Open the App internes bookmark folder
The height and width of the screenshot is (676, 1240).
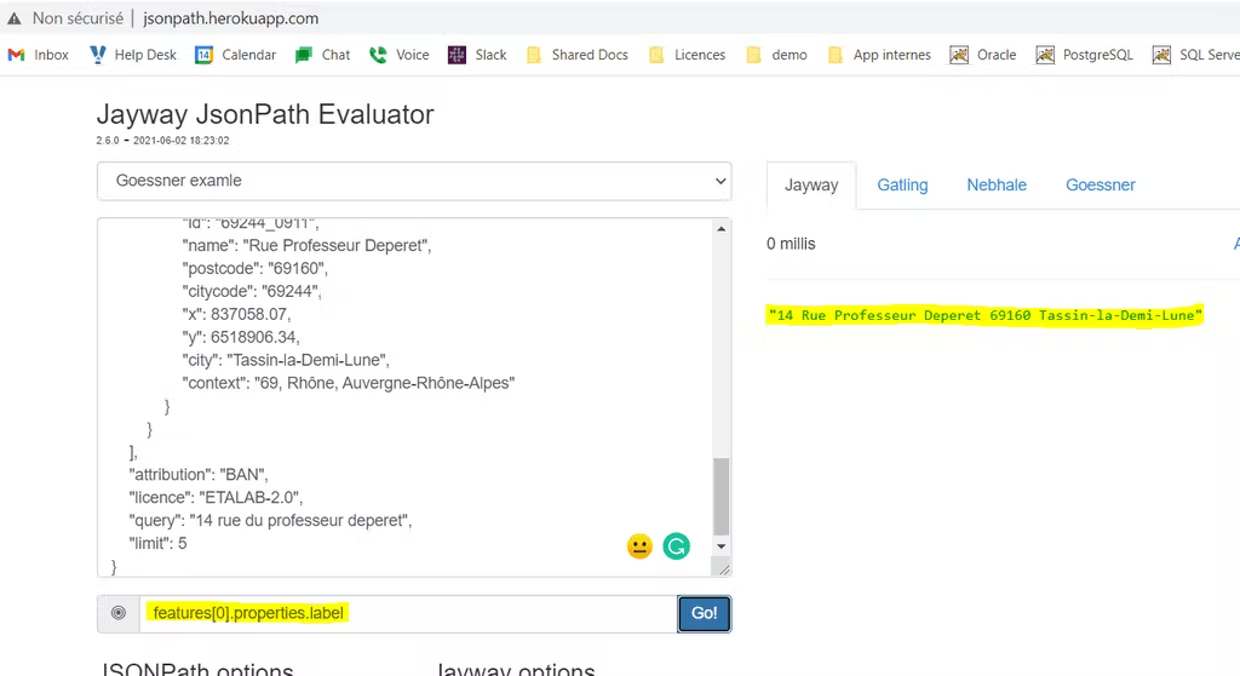[879, 55]
